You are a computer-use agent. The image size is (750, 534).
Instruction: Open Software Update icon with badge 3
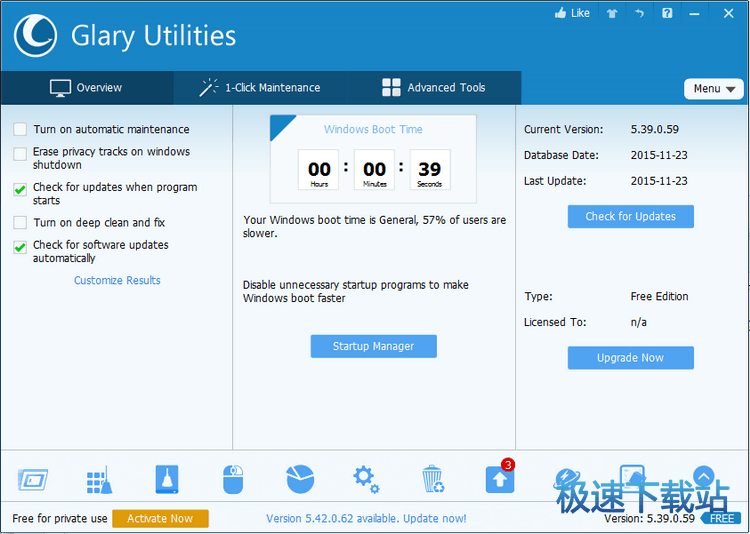[x=500, y=478]
